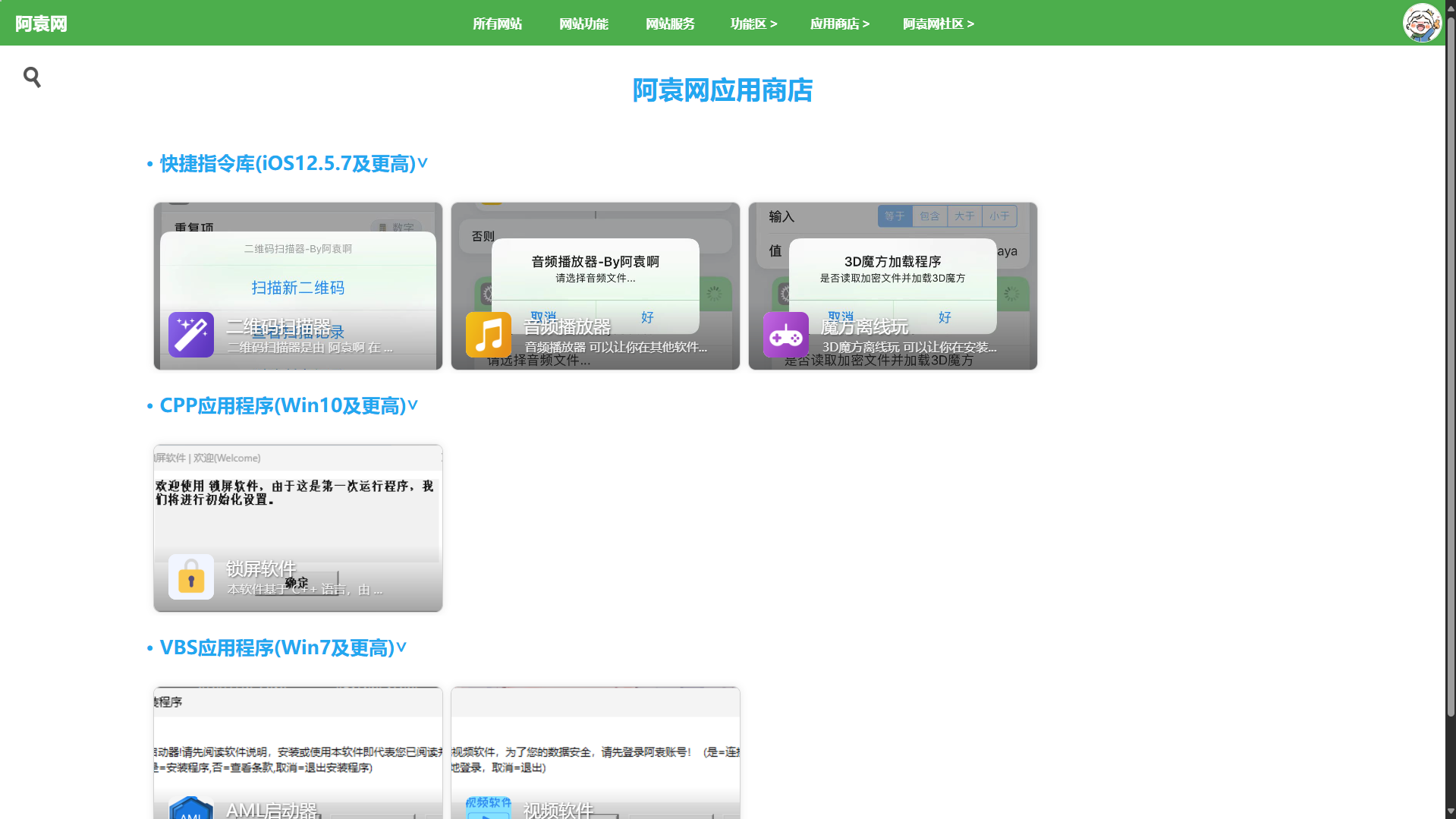The height and width of the screenshot is (819, 1456).
Task: Open the 二维码扫描器 app card
Action: click(298, 286)
